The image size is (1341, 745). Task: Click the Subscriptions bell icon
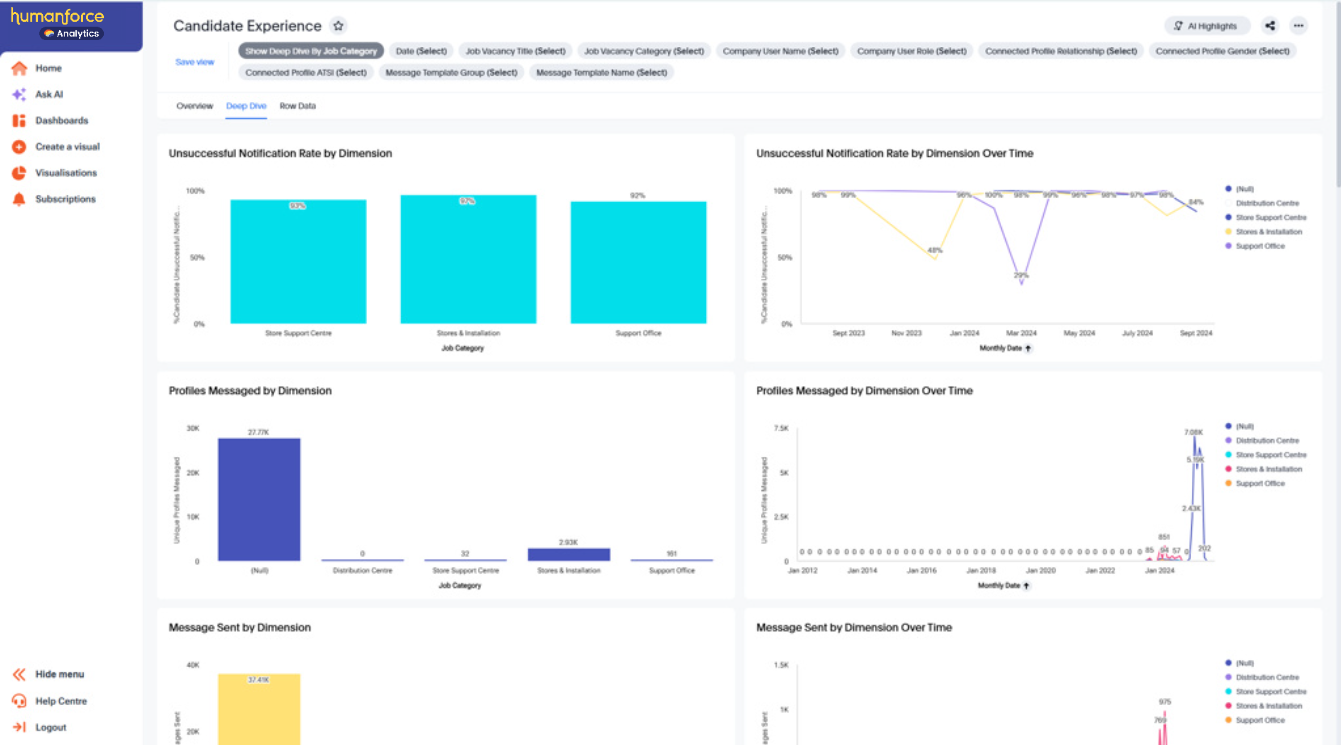(19, 199)
